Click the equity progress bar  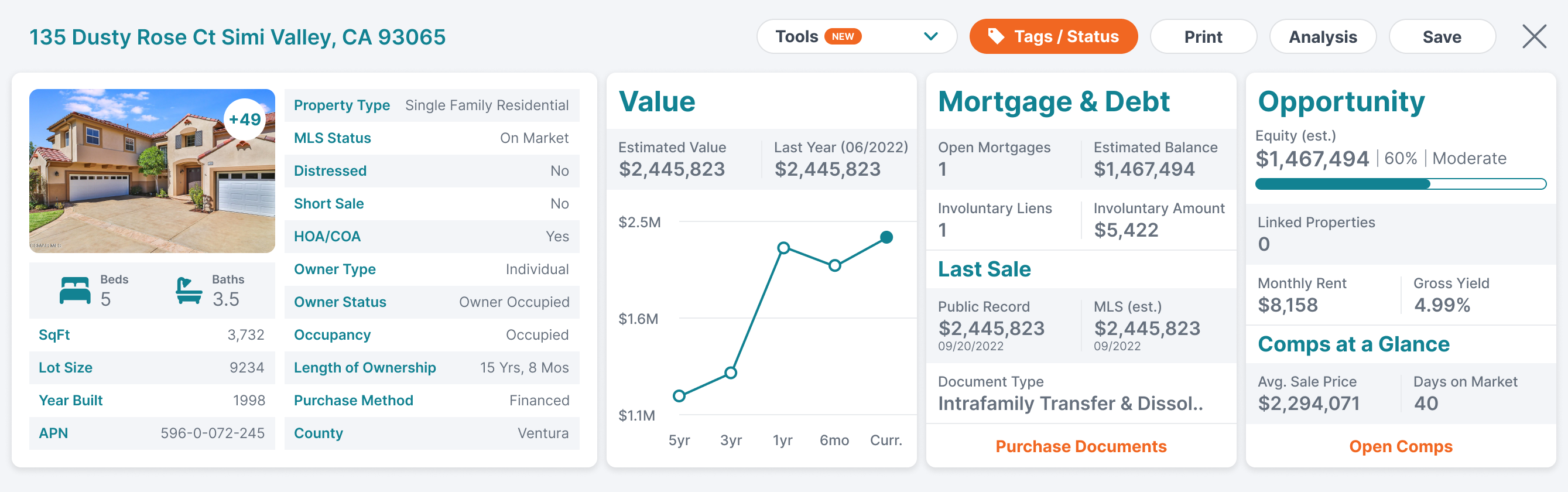(x=1401, y=184)
